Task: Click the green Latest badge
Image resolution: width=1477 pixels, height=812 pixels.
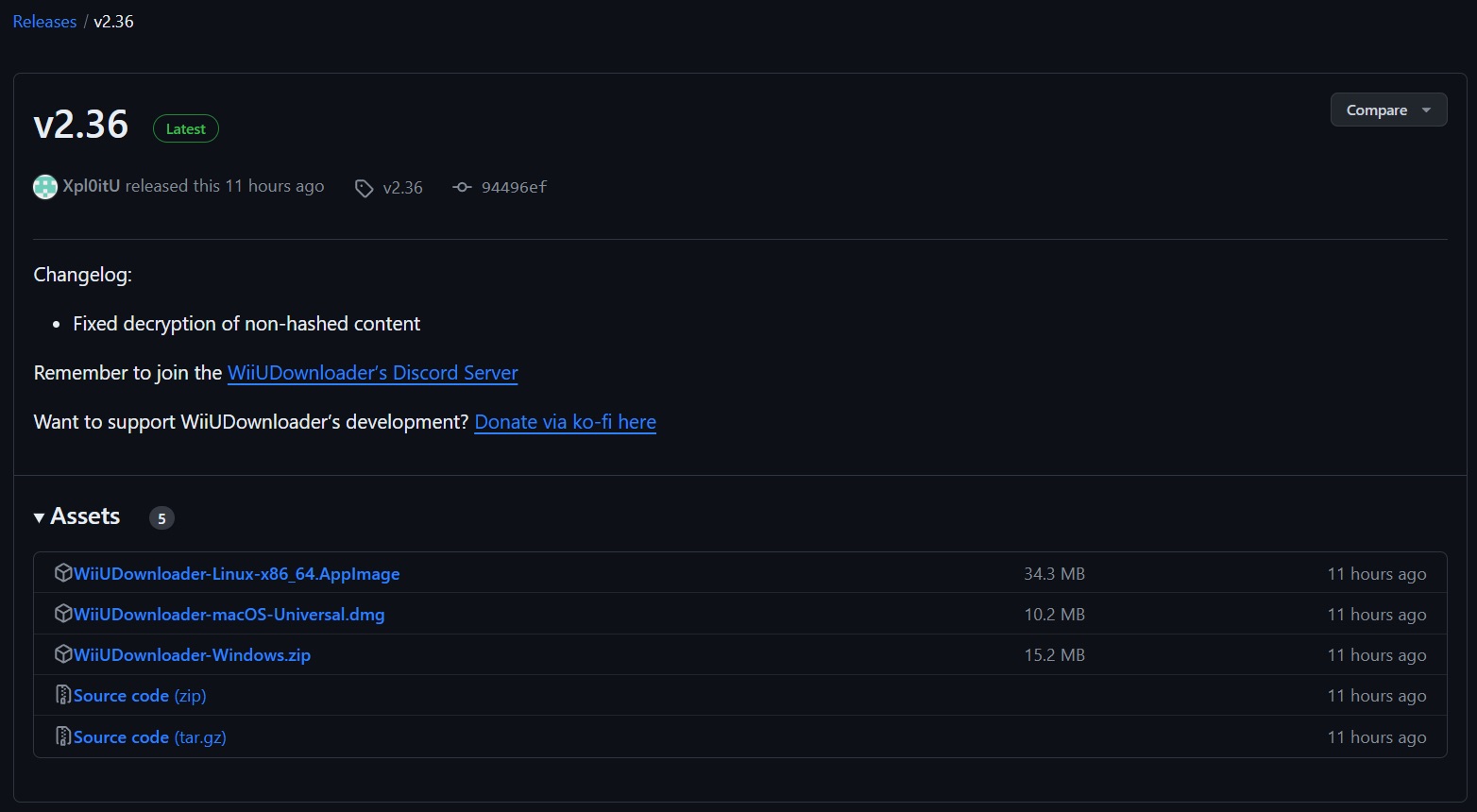Action: (186, 128)
